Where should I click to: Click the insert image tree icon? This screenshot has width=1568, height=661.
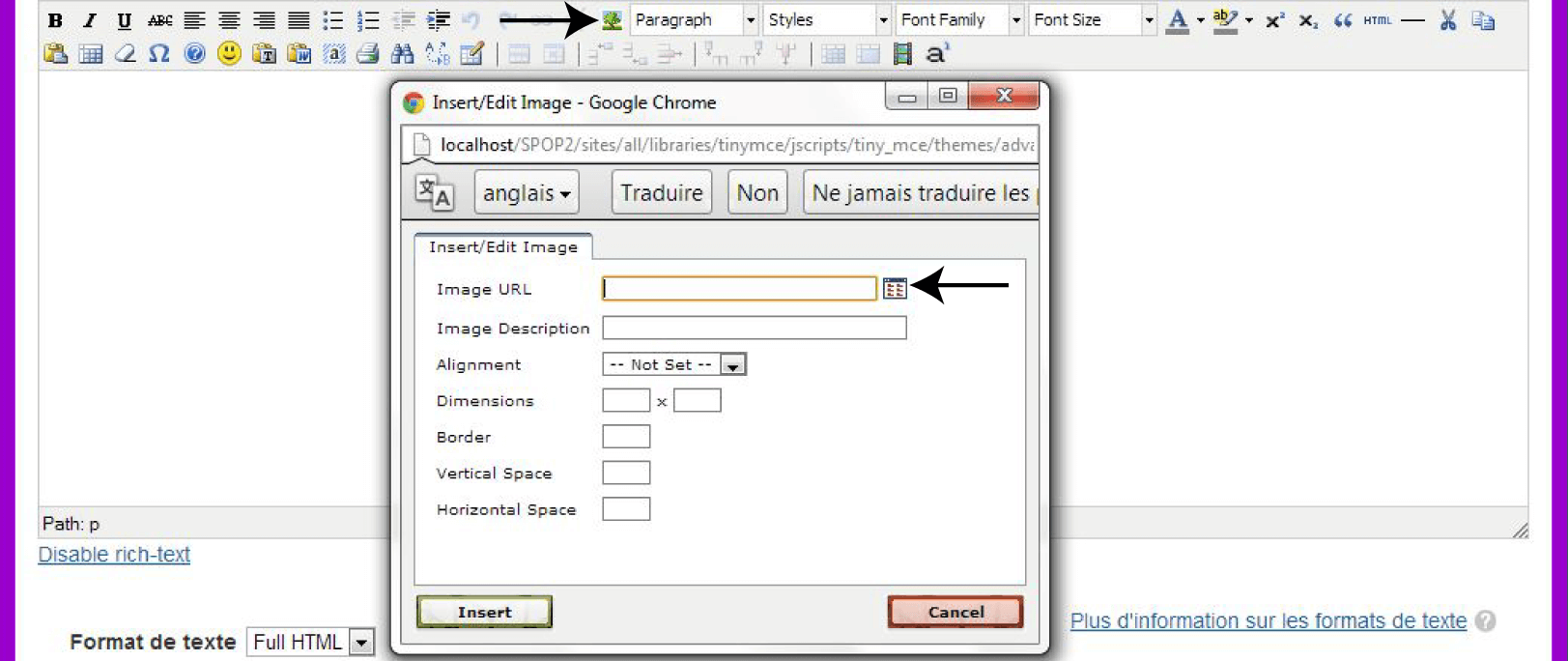[612, 20]
